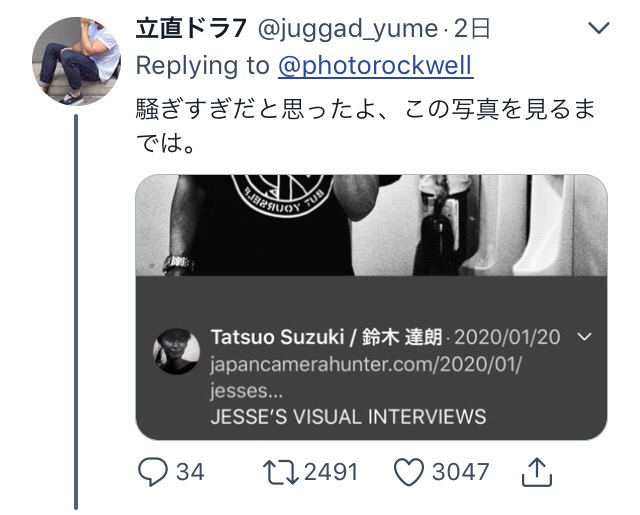Open the @photorockwell mention link
The width and height of the screenshot is (640, 515).
point(376,66)
